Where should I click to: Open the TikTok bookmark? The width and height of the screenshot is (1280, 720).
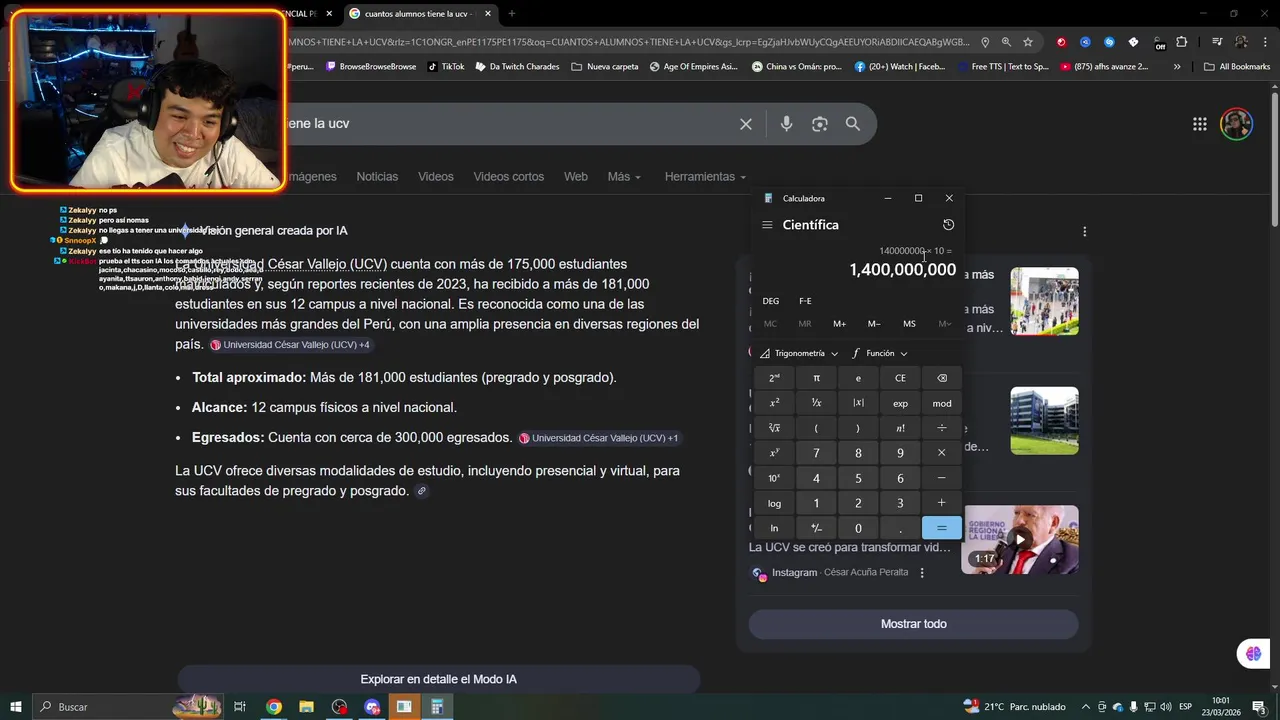tap(446, 67)
